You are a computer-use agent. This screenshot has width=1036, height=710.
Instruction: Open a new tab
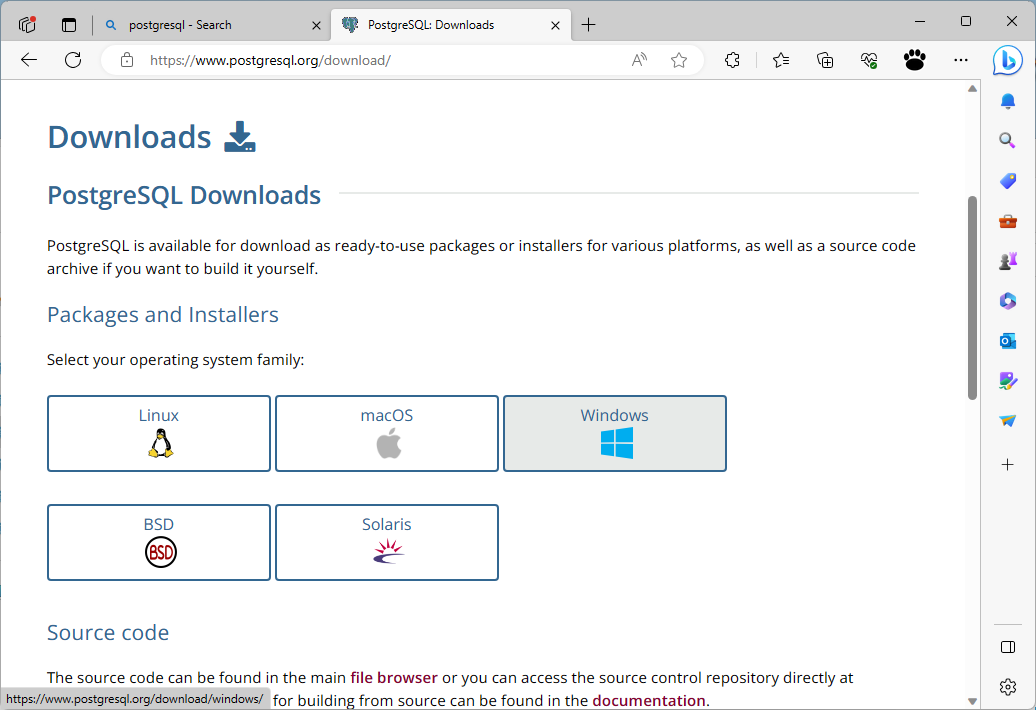(589, 25)
